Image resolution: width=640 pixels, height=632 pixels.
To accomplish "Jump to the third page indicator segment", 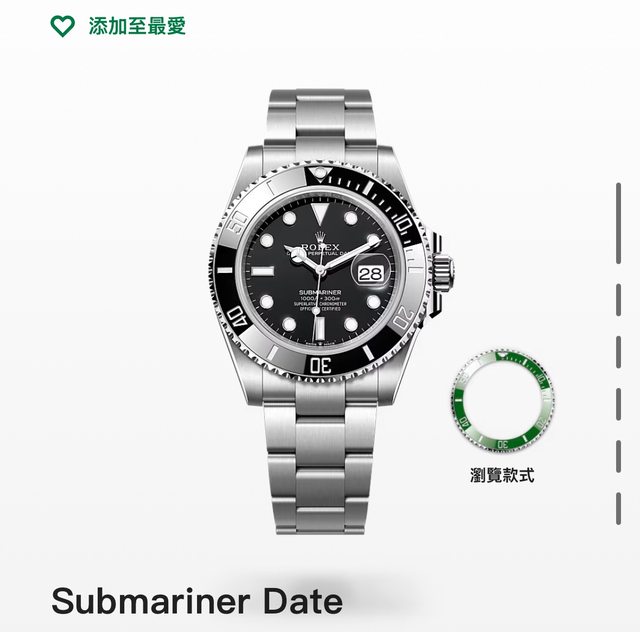I will tap(618, 352).
